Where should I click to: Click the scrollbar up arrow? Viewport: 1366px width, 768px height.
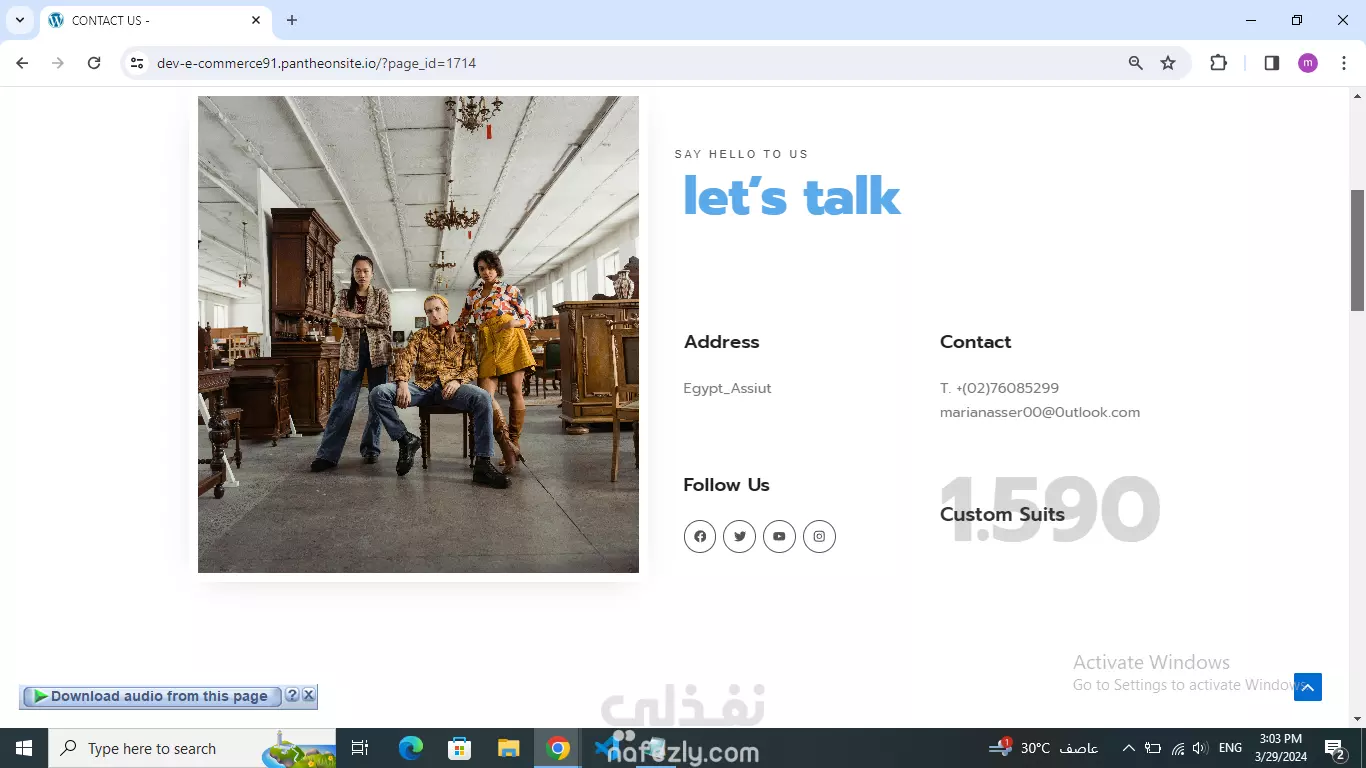(x=1357, y=96)
